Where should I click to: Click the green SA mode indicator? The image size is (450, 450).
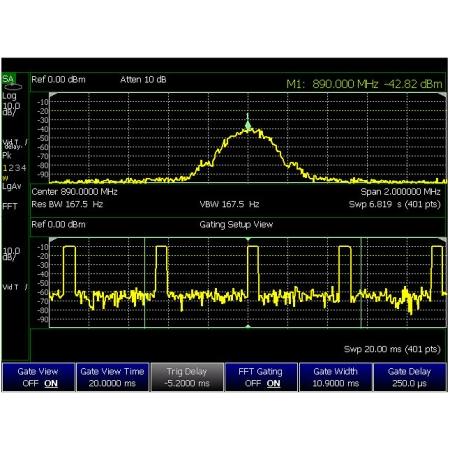coord(8,79)
